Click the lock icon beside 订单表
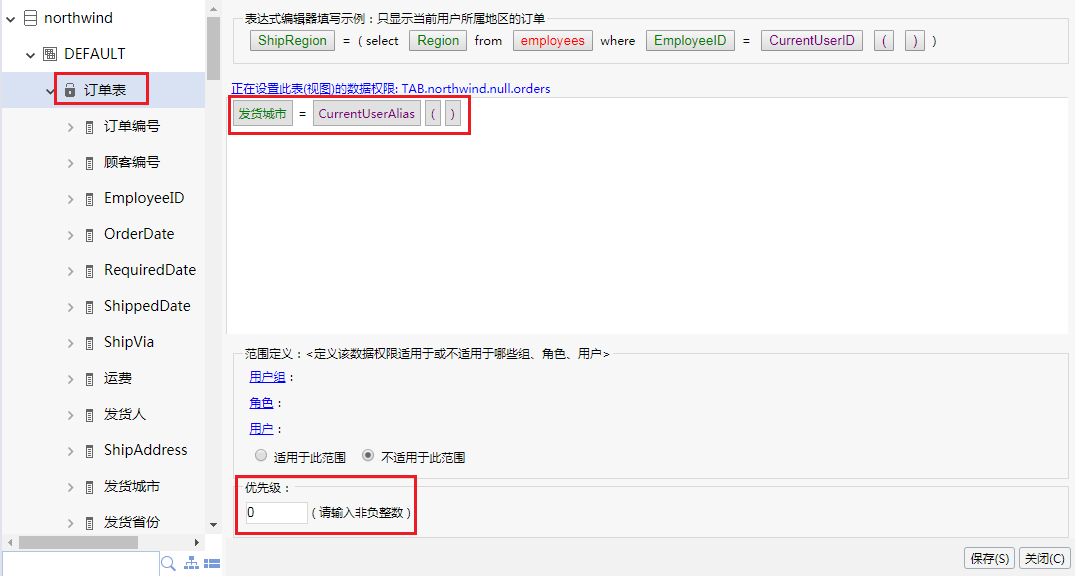This screenshot has height=576, width=1075. 69,90
